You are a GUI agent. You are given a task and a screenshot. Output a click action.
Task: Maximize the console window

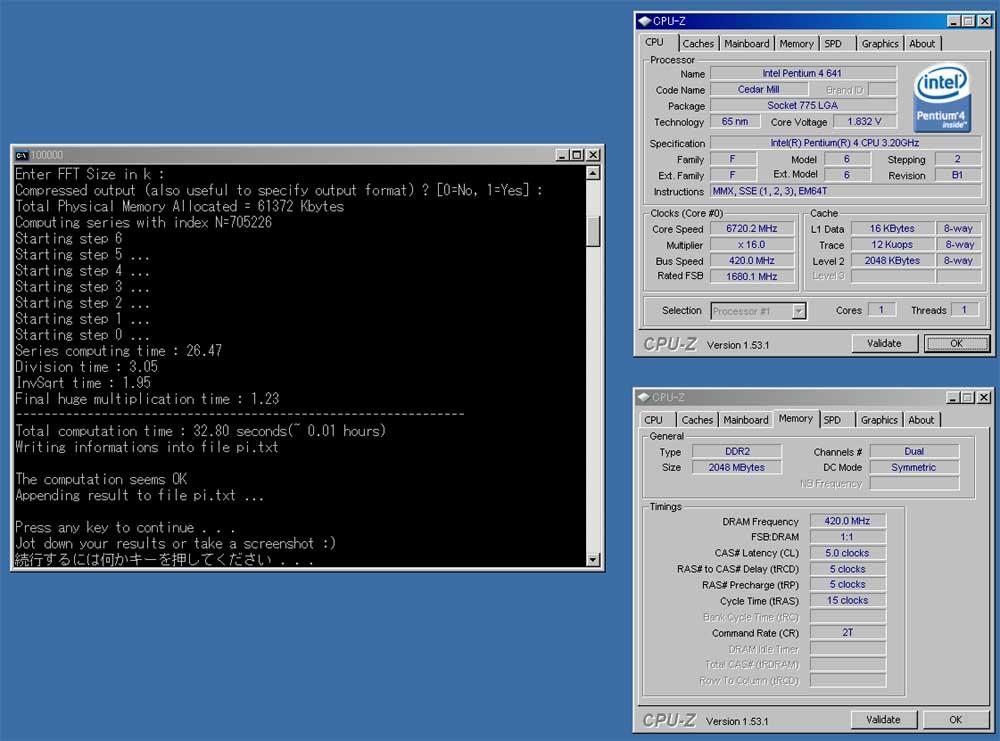click(x=577, y=155)
